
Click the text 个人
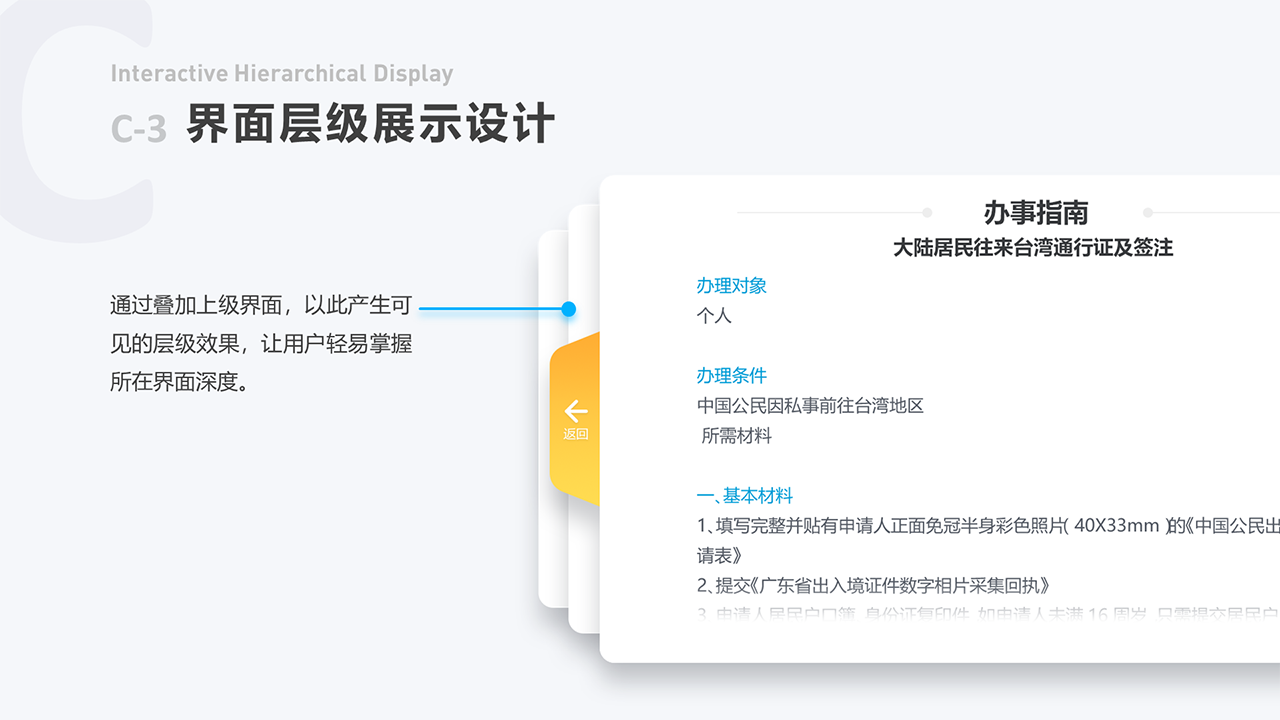[714, 316]
